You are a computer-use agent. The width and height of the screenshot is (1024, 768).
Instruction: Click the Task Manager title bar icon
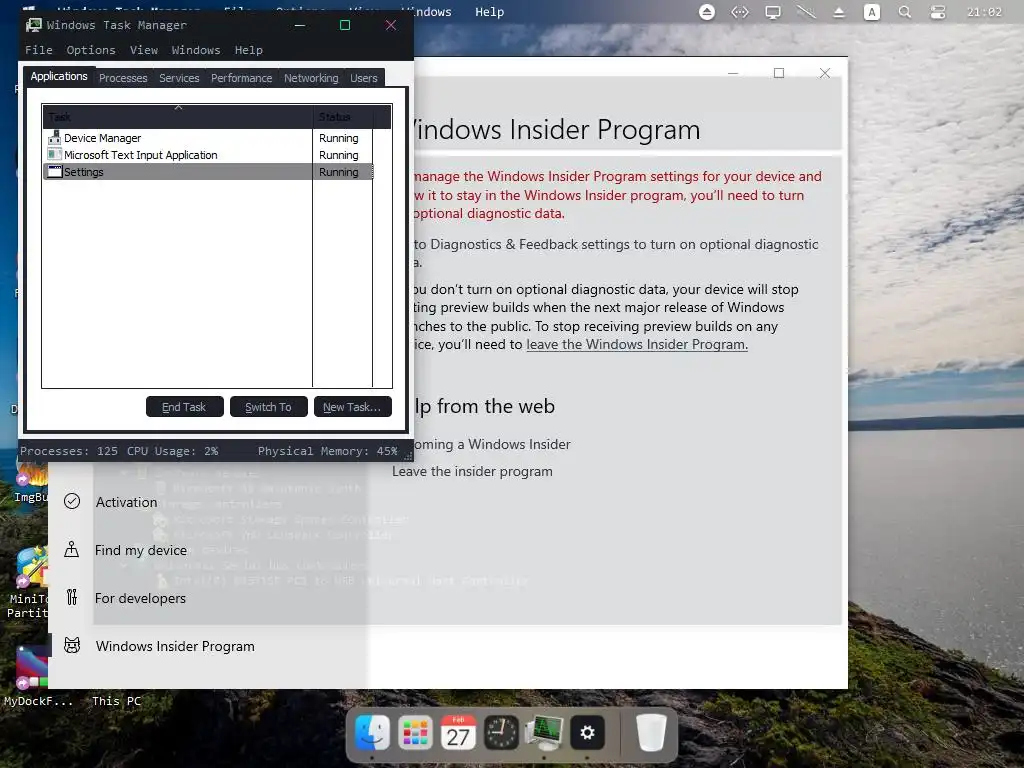pos(33,25)
